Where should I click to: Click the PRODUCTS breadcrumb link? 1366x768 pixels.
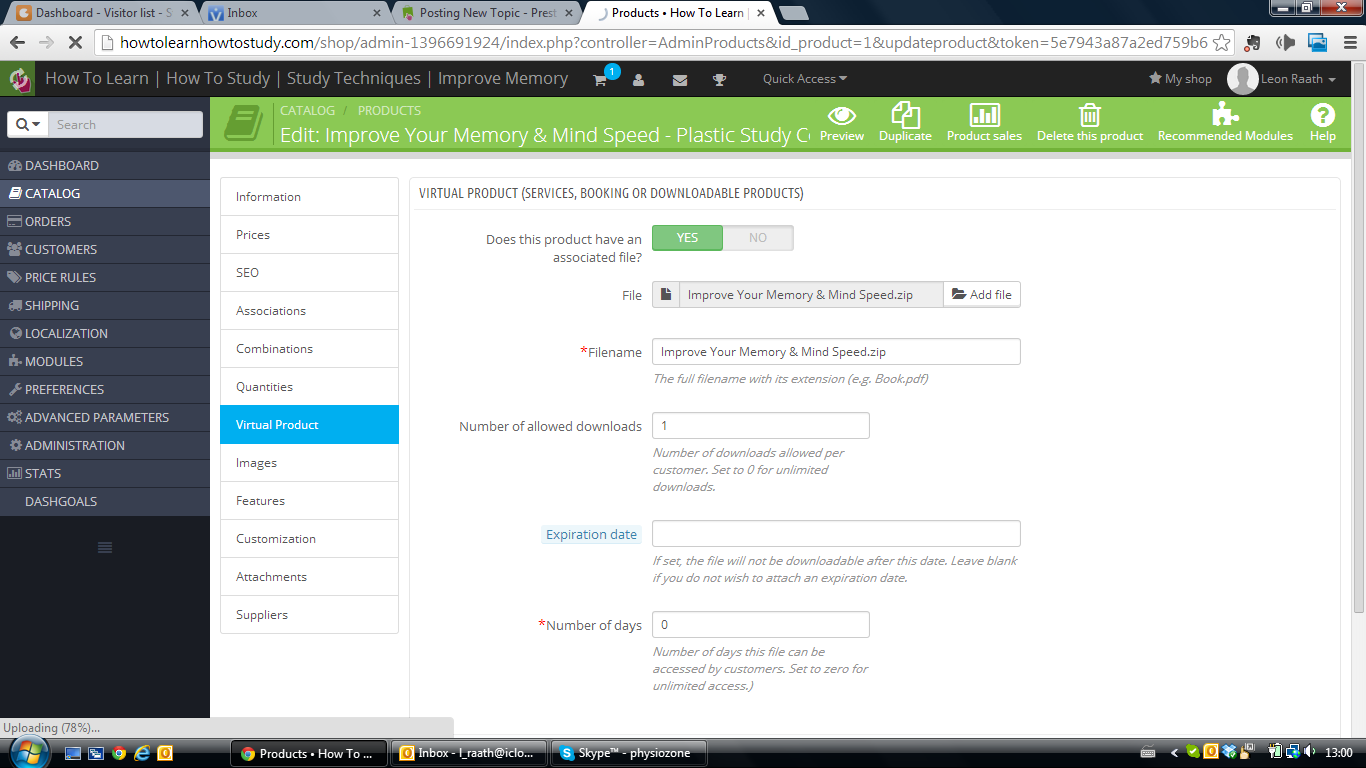tap(389, 110)
